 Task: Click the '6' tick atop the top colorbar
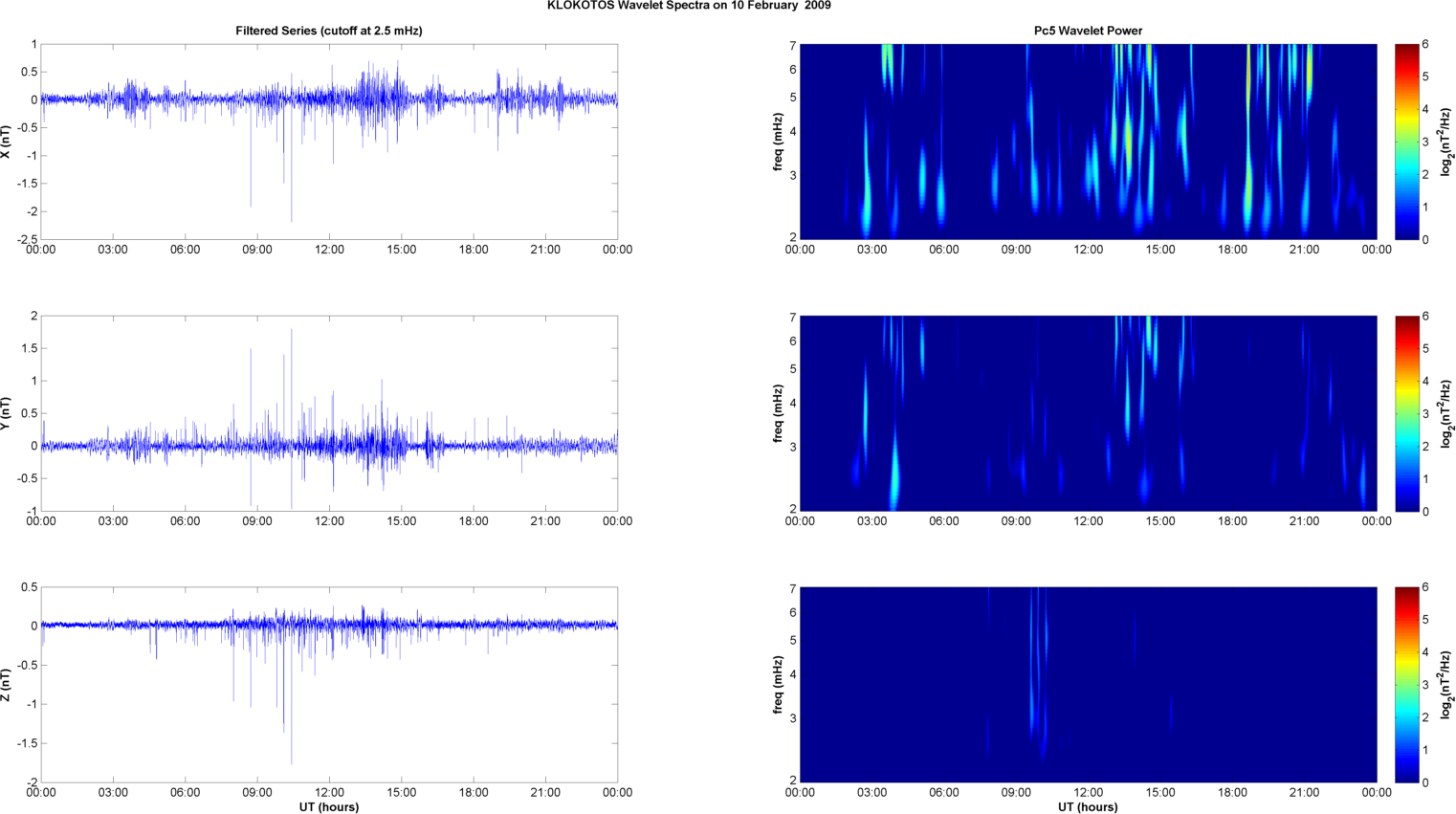point(1425,44)
